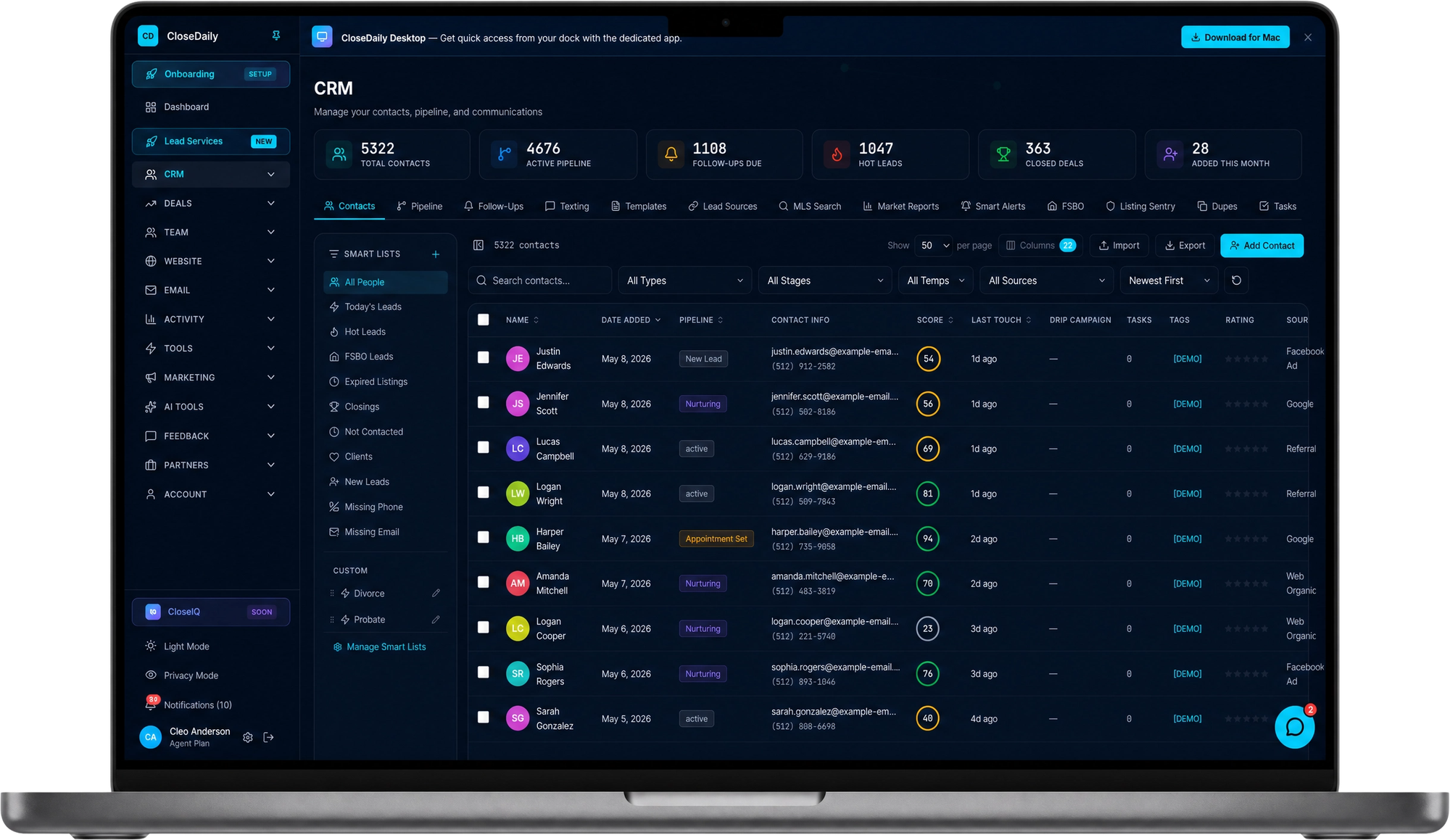Viewport: 1450px width, 840px height.
Task: Open the Onboarding setup item
Action: pos(210,74)
